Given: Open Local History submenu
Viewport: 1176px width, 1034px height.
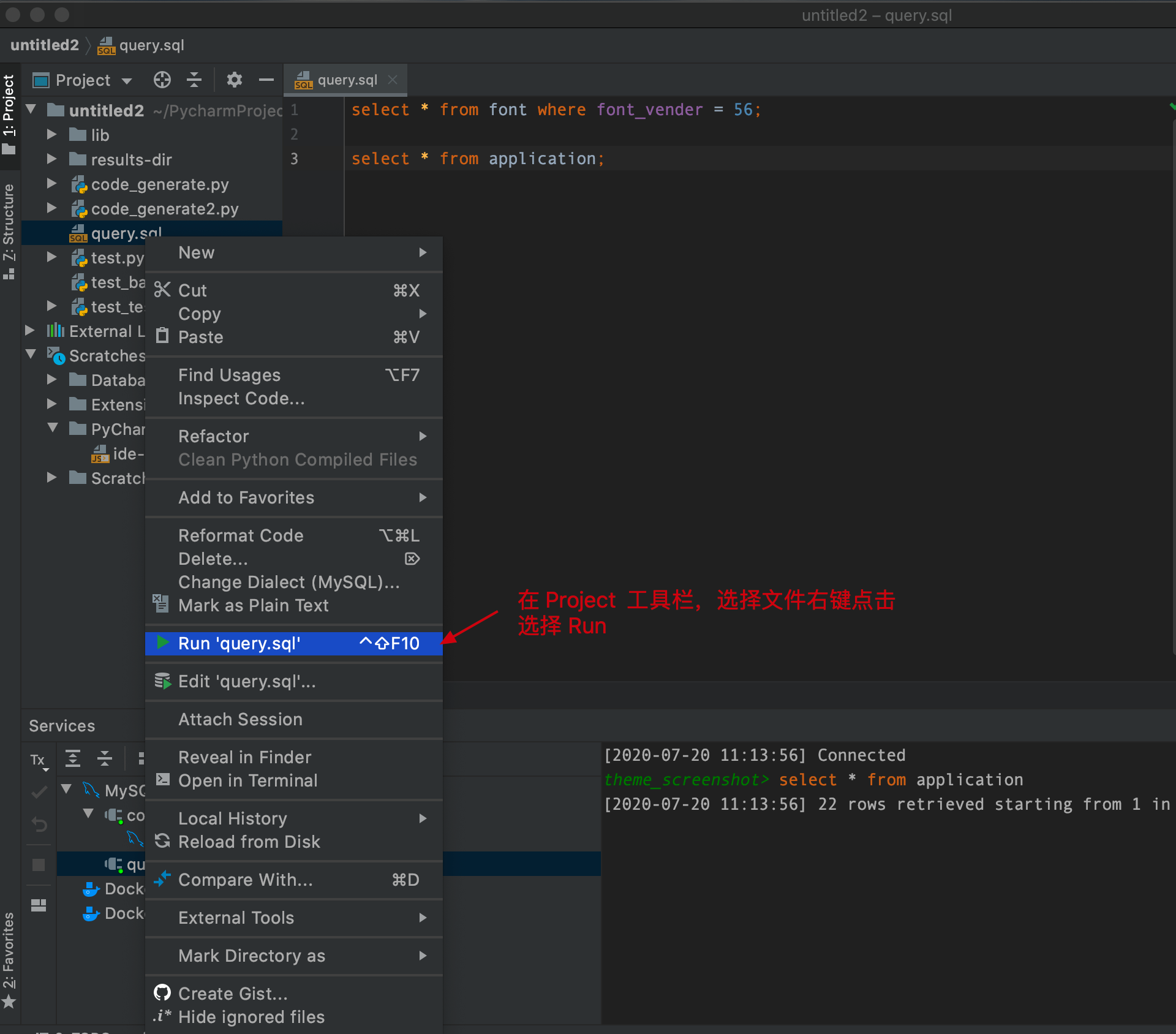Looking at the screenshot, I should point(294,818).
